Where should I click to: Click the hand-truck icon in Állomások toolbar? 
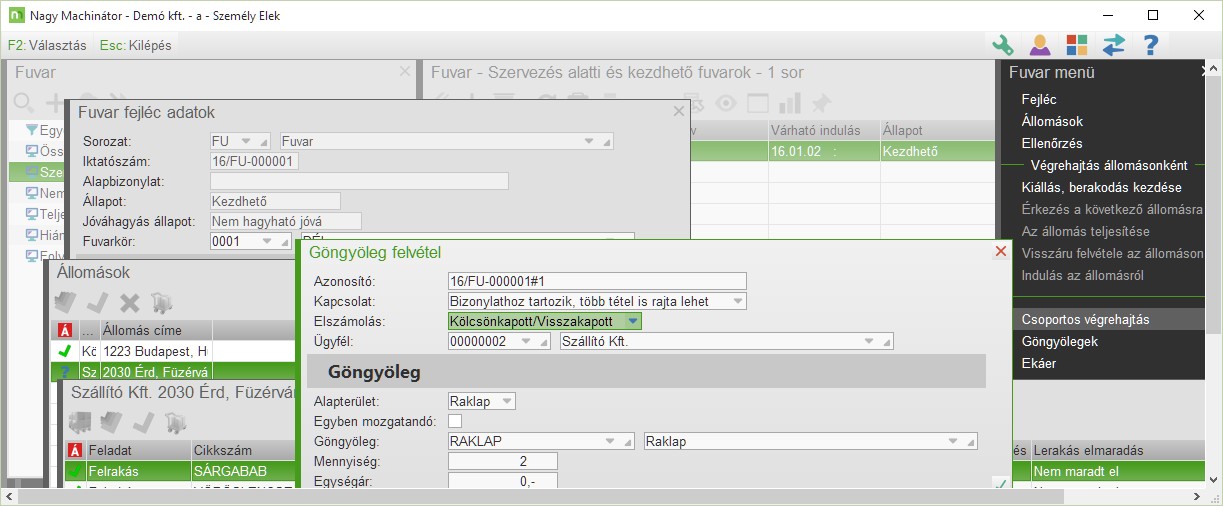click(x=162, y=302)
